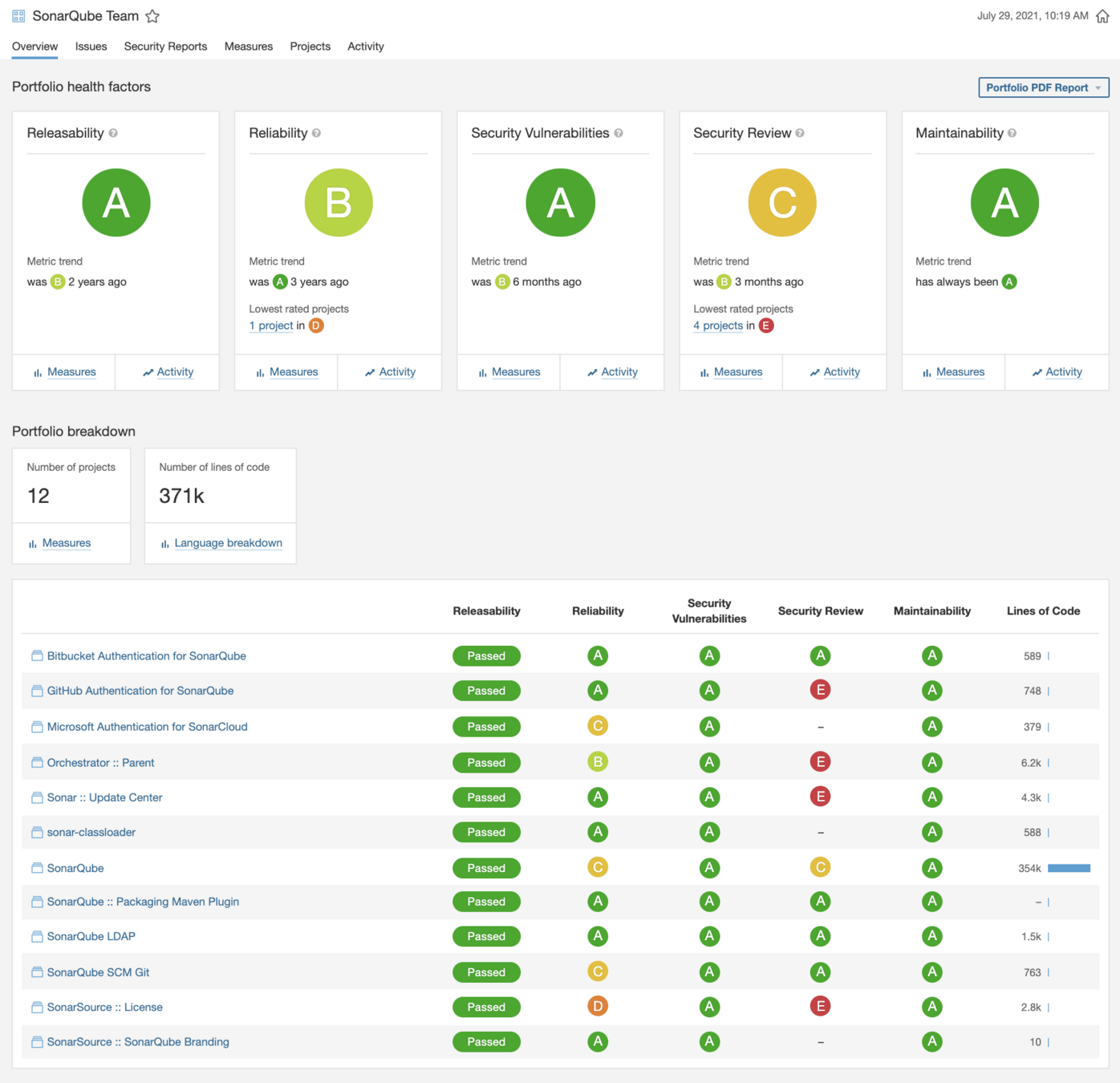Click the Passed badge for SonarQube row

point(486,868)
